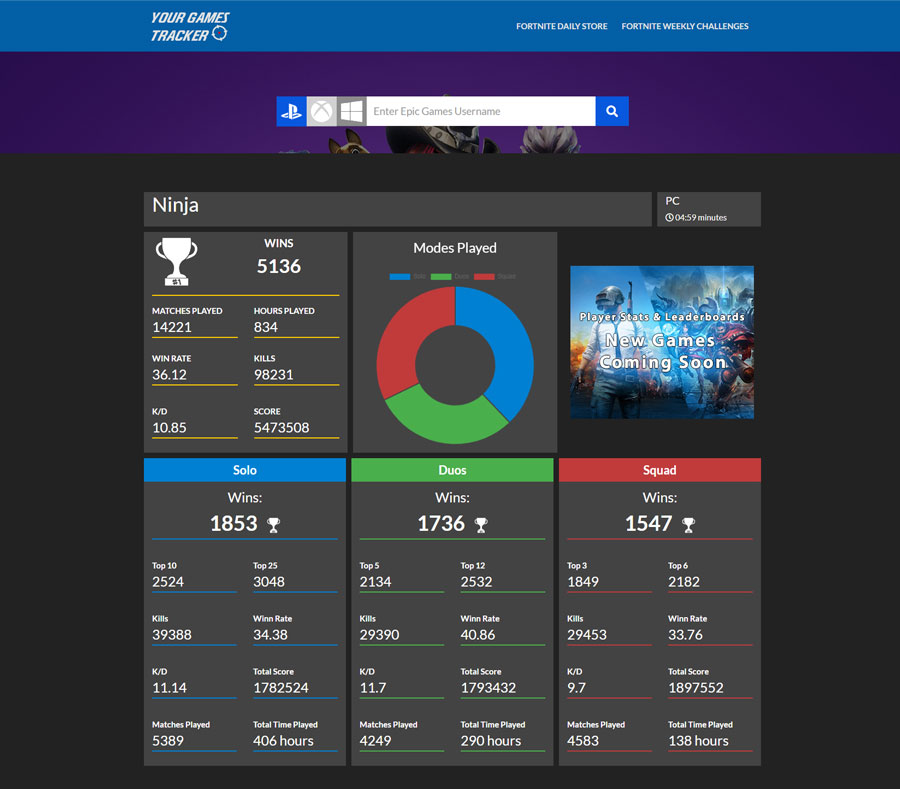Click Solo win rate 34.38
Screen dimensions: 900x789
[x=270, y=635]
